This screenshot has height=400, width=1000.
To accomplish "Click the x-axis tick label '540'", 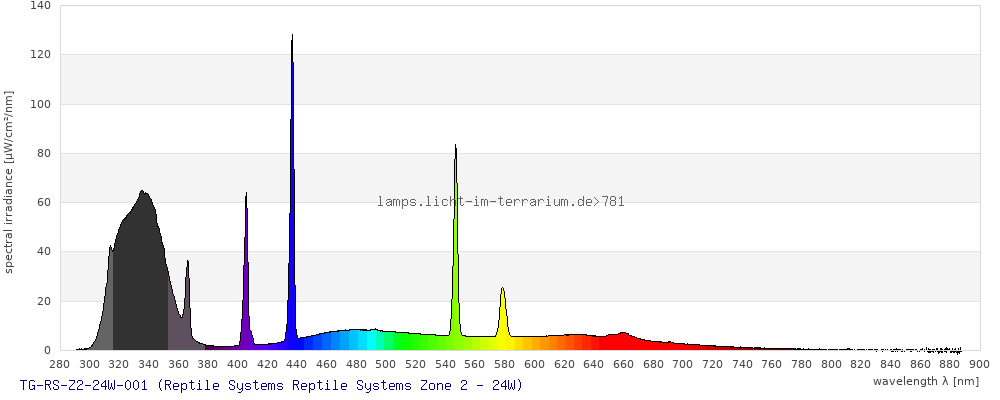I will (x=445, y=364).
